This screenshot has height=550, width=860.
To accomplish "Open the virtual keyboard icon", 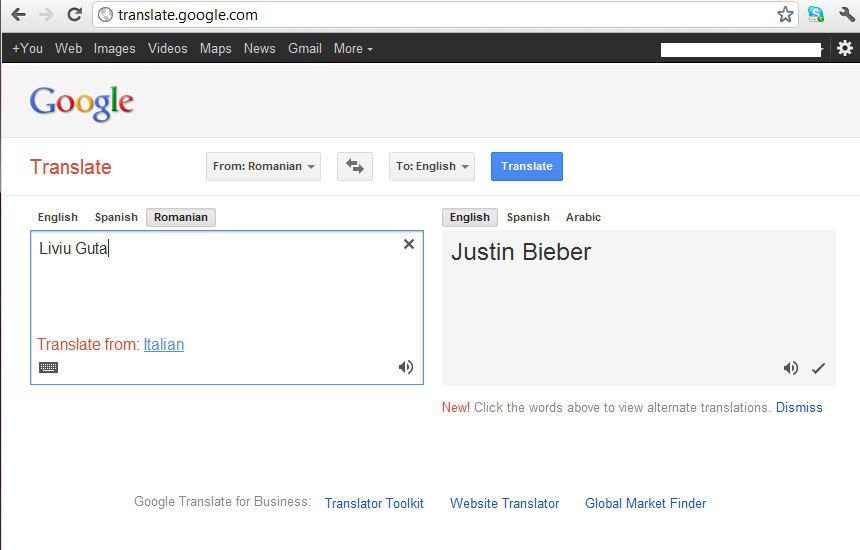I will point(49,367).
